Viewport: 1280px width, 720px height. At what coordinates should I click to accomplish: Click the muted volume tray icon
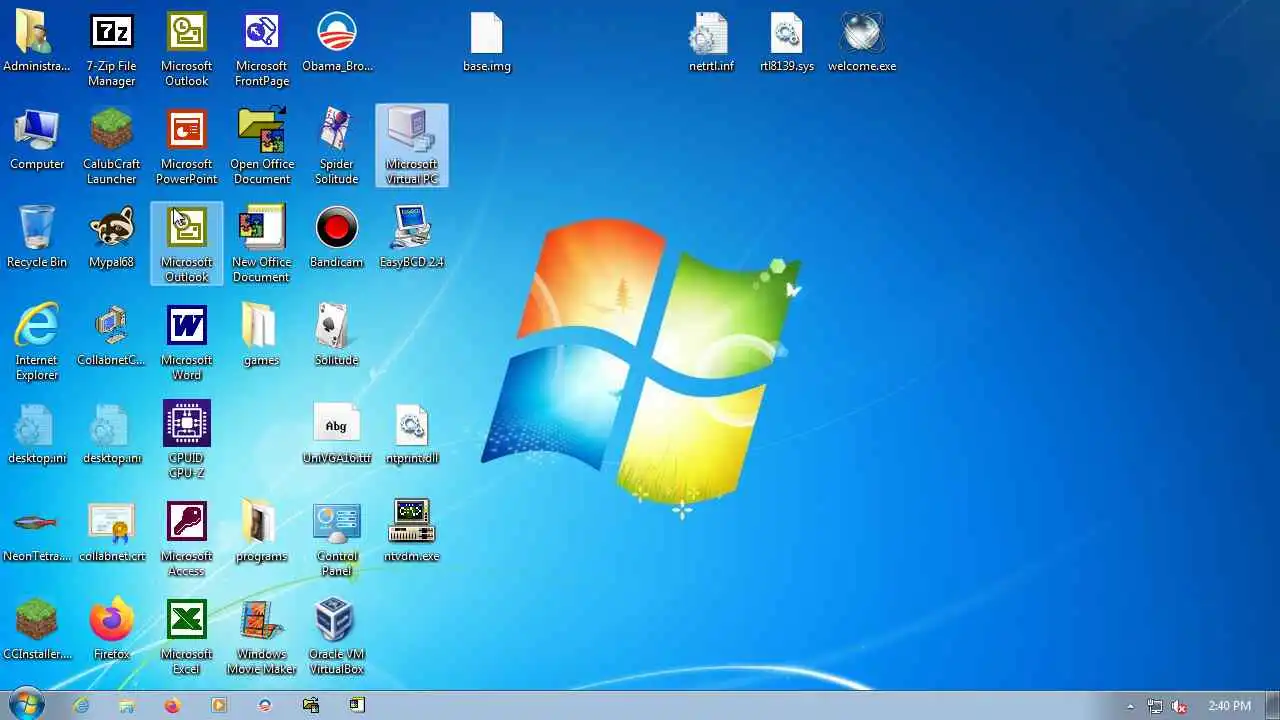(1180, 706)
